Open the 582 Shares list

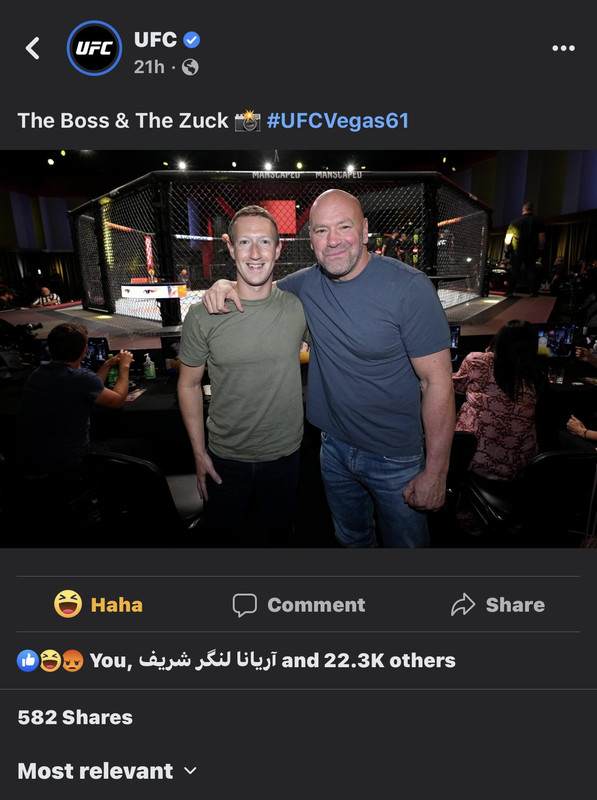75,717
